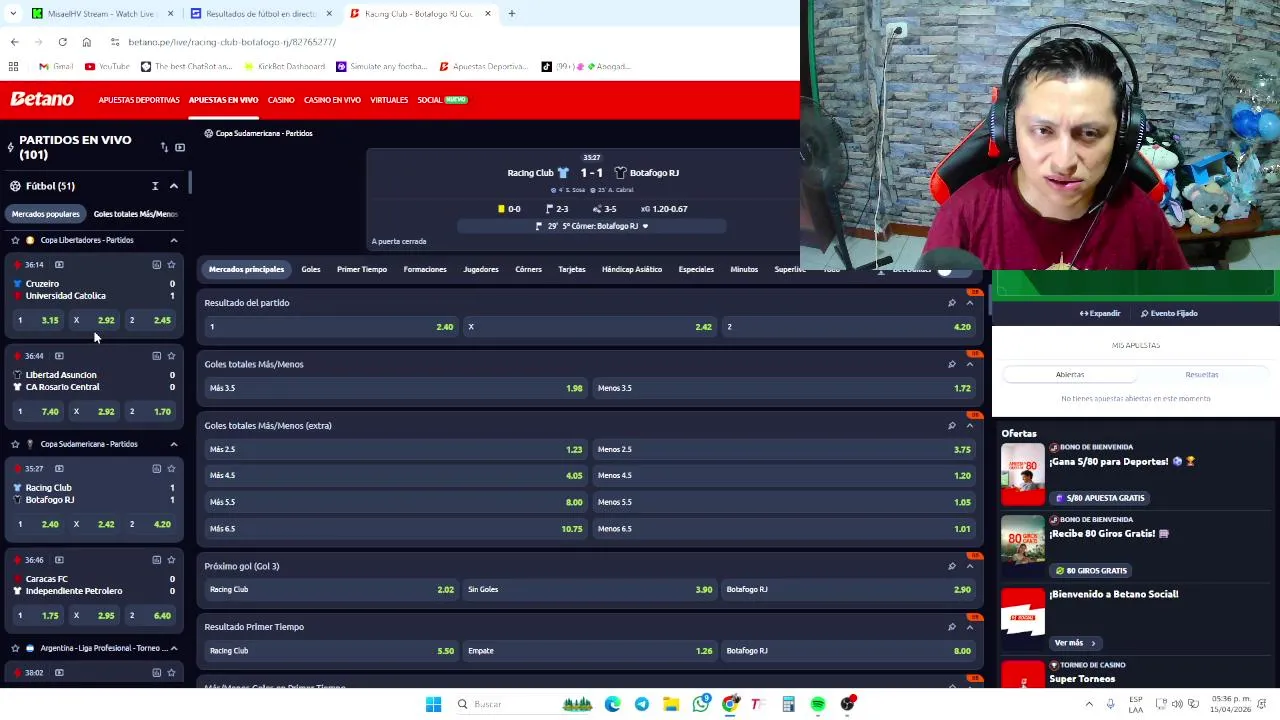Image resolution: width=1280 pixels, height=720 pixels.
Task: Click the video icon beside 36:44 match time
Action: [x=59, y=356]
